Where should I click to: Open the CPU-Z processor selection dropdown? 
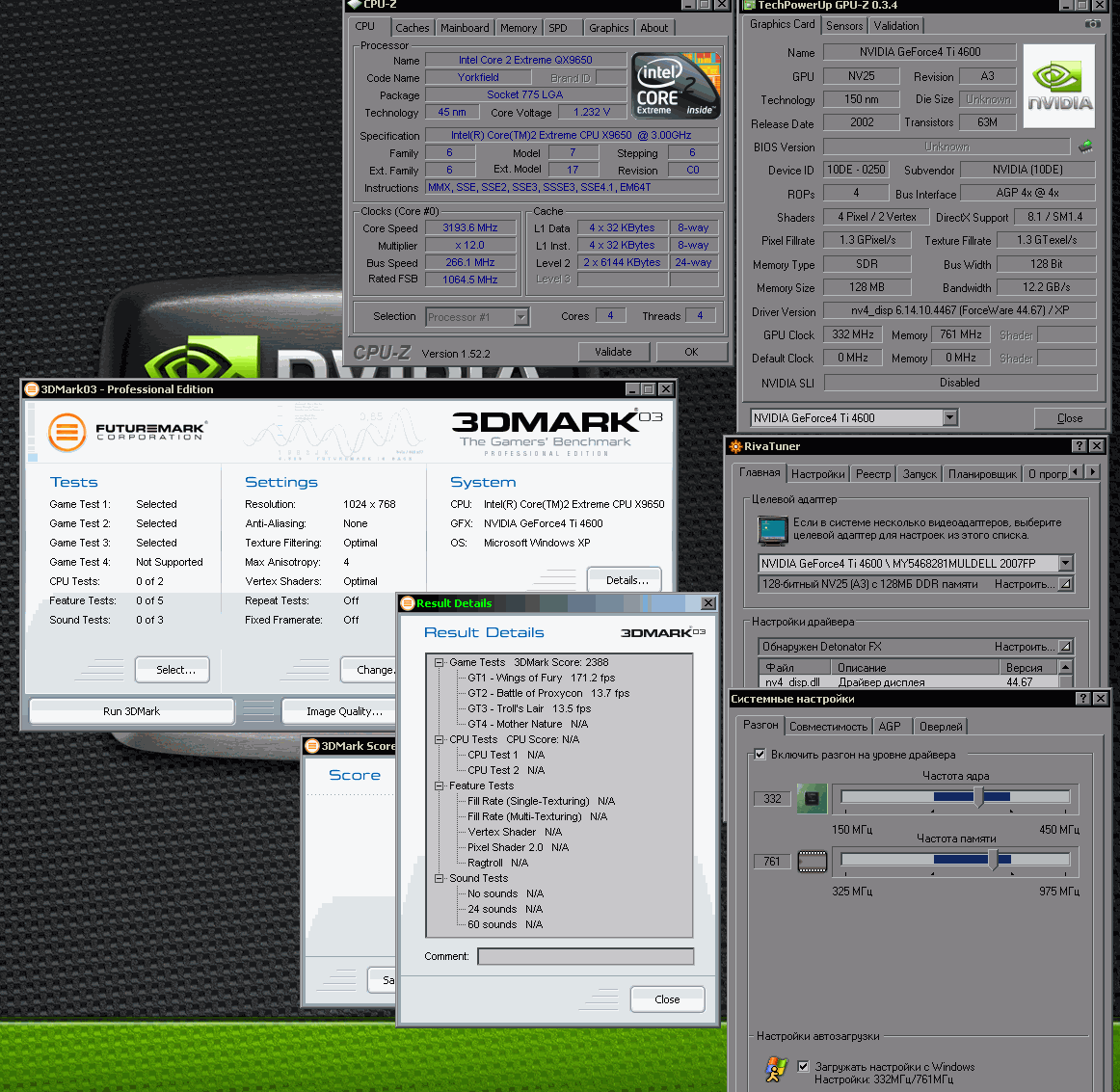tap(521, 316)
